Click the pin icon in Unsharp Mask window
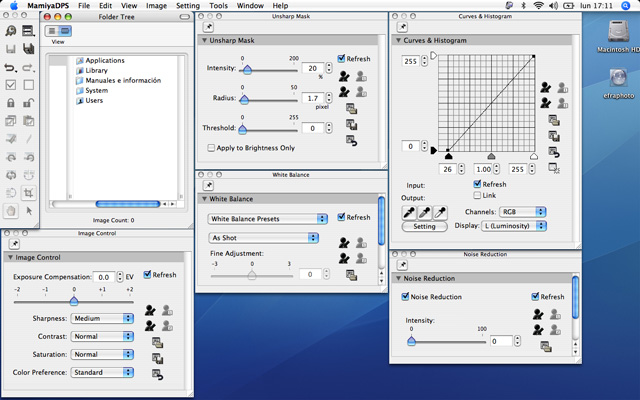 [208, 27]
